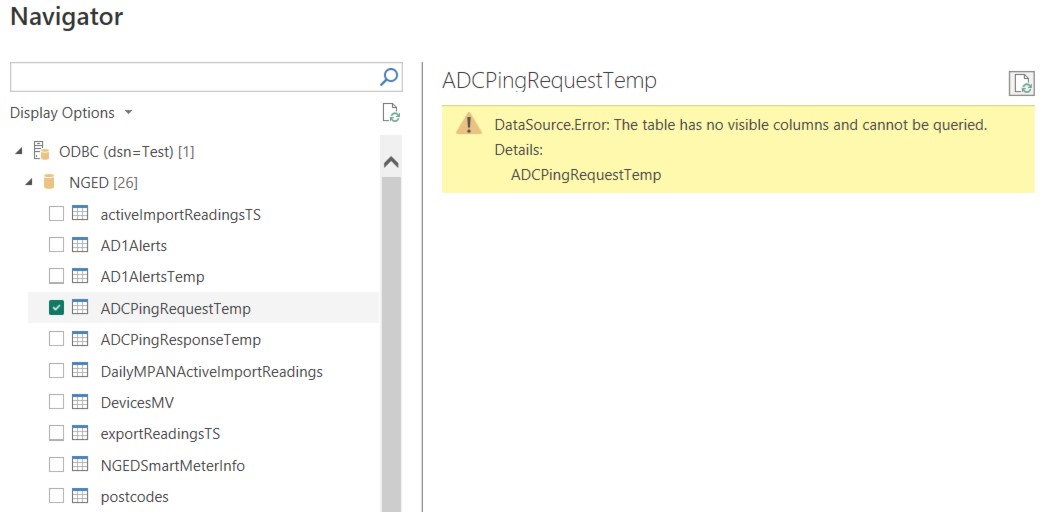Open the Display Options dropdown
The width and height of the screenshot is (1058, 512).
tap(71, 113)
